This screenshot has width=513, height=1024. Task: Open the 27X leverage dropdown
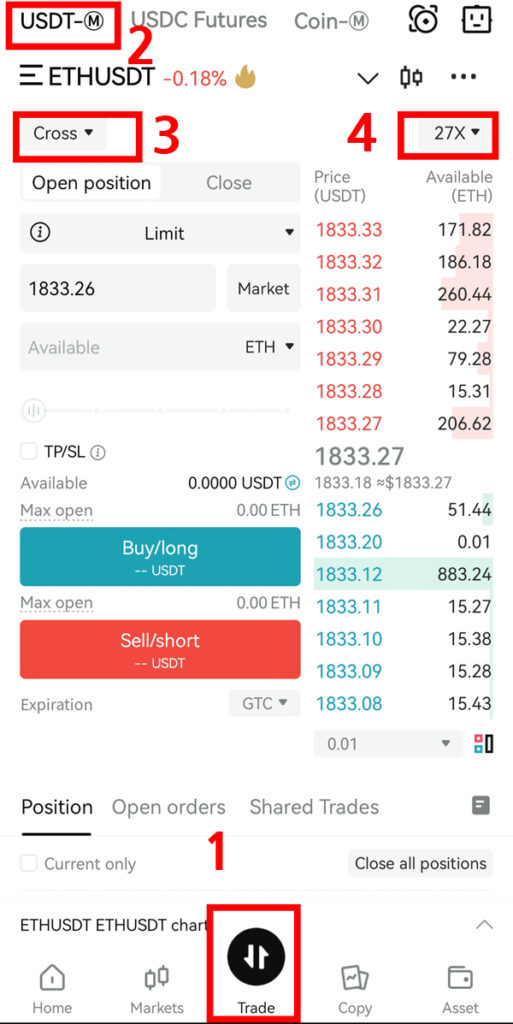pyautogui.click(x=457, y=133)
